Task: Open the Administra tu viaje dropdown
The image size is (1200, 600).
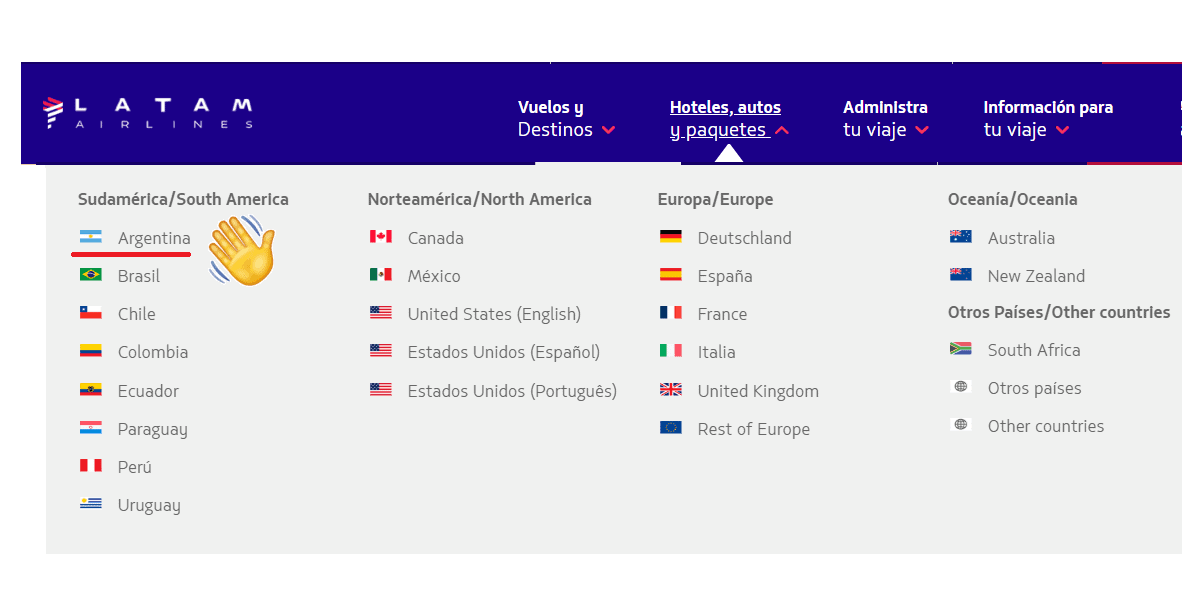Action: point(885,119)
